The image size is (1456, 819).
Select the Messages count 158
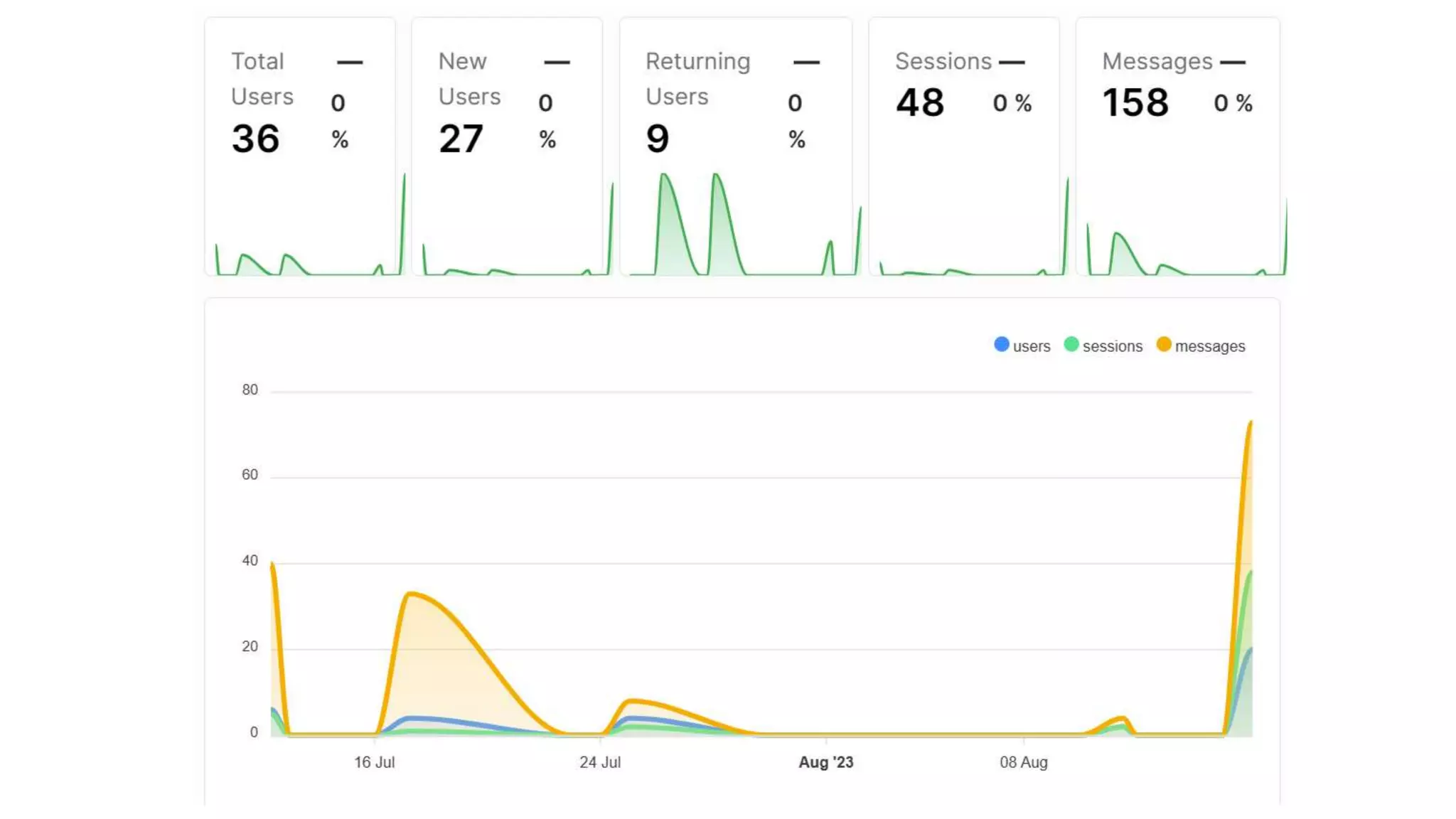tap(1135, 103)
